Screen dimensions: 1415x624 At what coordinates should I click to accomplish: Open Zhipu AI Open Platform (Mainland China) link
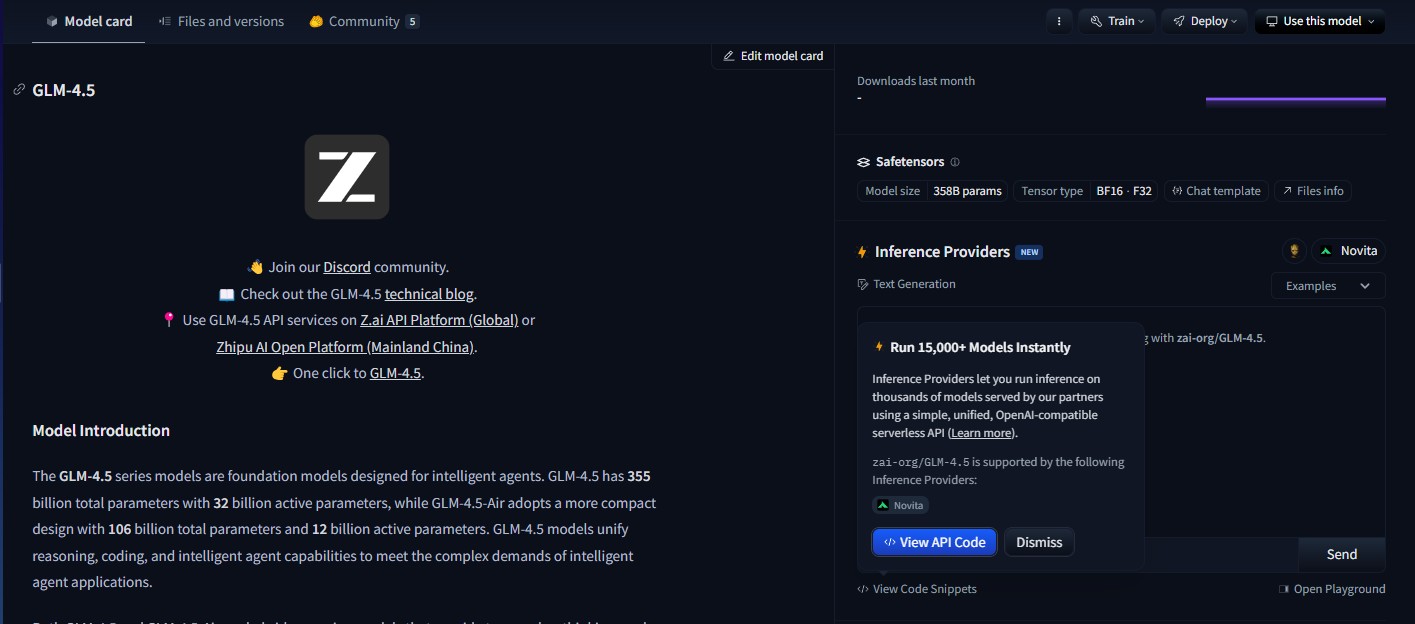tap(345, 347)
